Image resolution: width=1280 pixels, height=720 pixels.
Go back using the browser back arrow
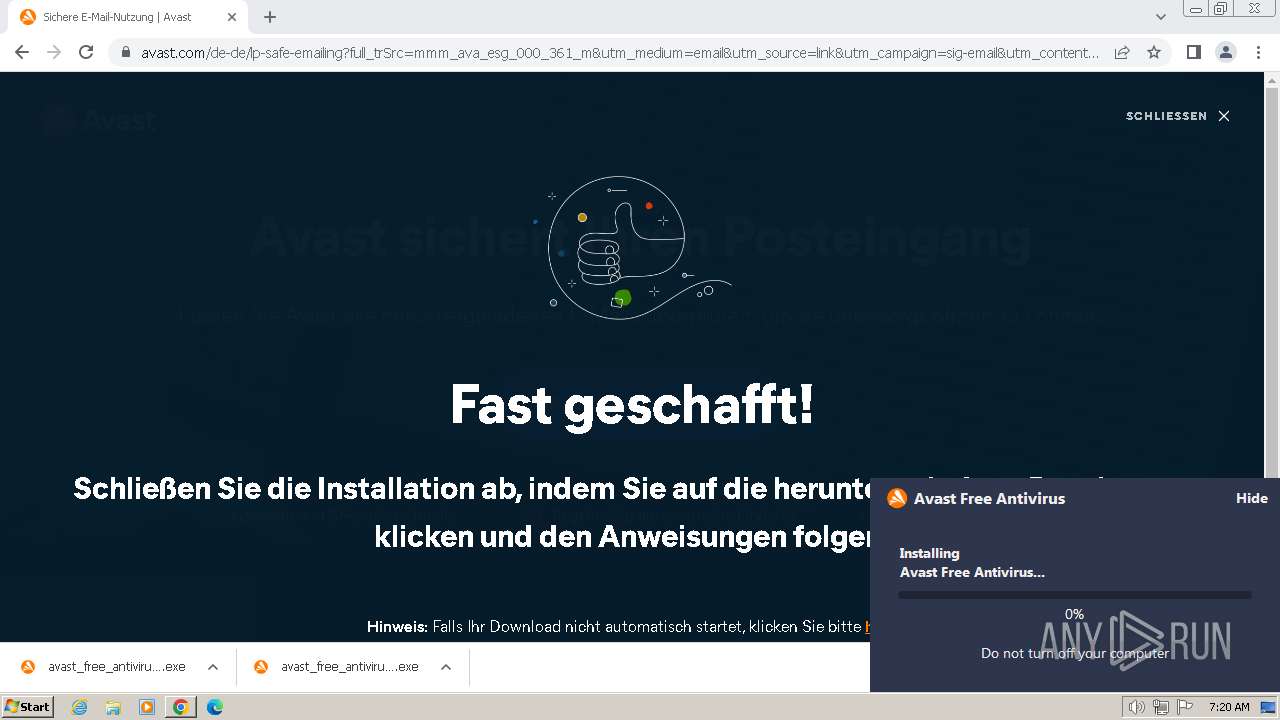22,52
